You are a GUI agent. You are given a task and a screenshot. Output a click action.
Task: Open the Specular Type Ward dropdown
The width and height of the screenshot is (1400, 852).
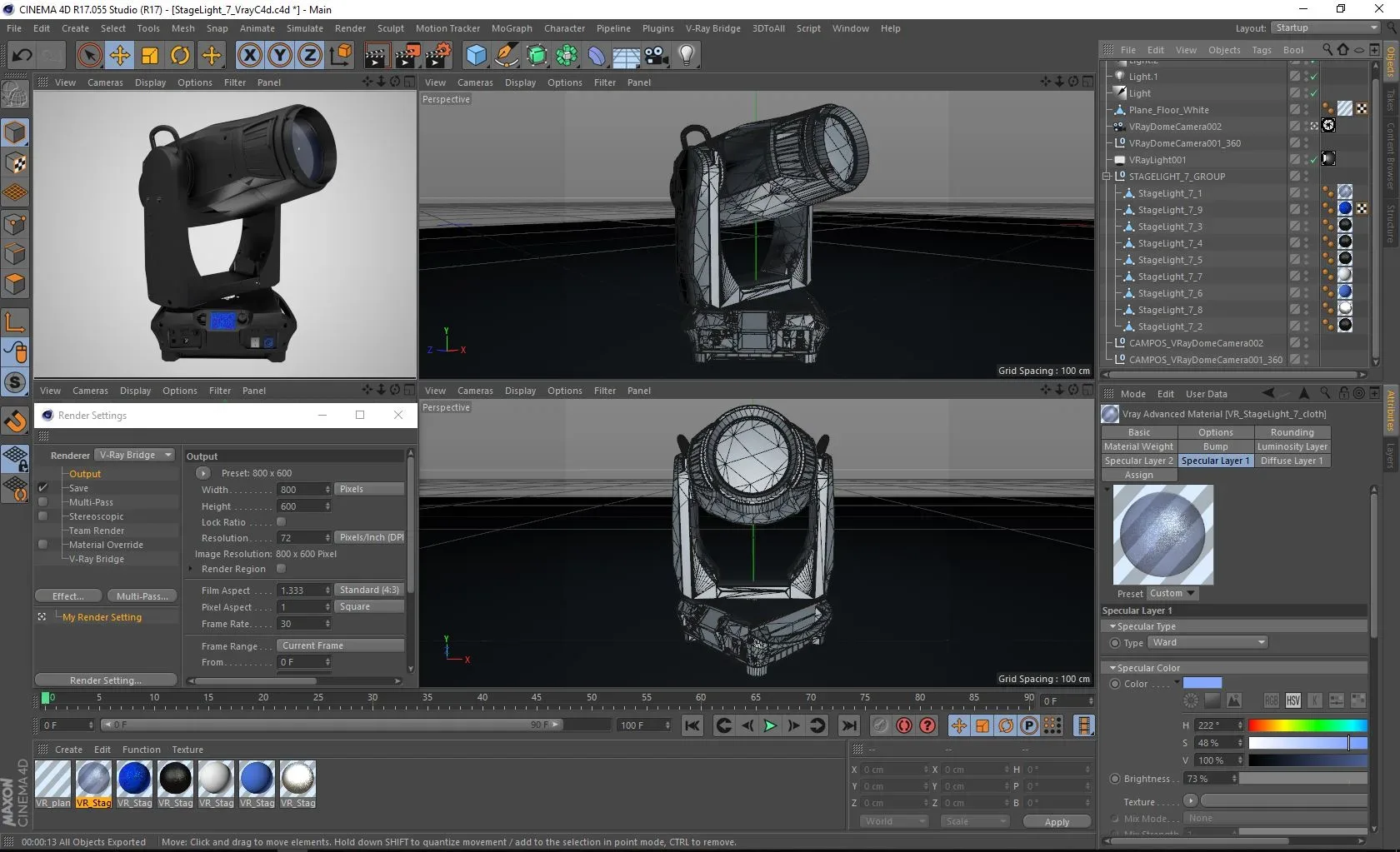click(x=1207, y=642)
